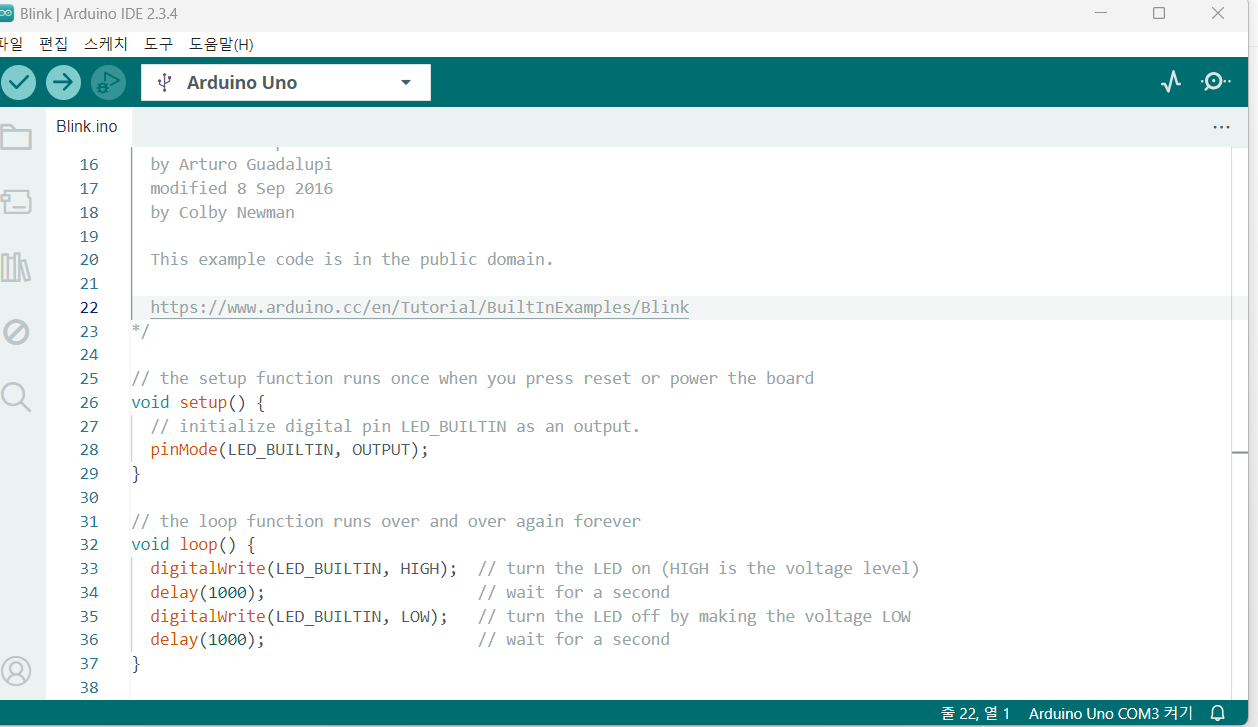Click 'by Colby Newman' comment text
The height and width of the screenshot is (727, 1258).
coord(222,212)
